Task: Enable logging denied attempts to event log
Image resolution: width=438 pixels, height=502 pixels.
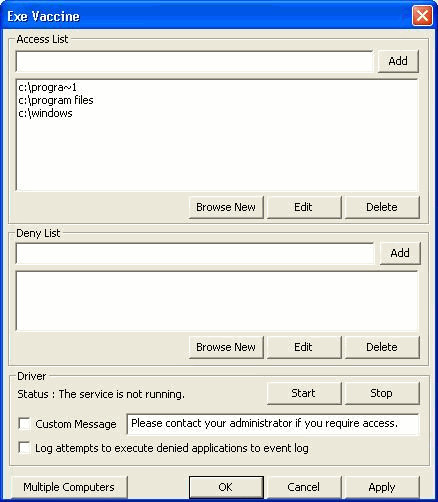Action: pos(24,448)
